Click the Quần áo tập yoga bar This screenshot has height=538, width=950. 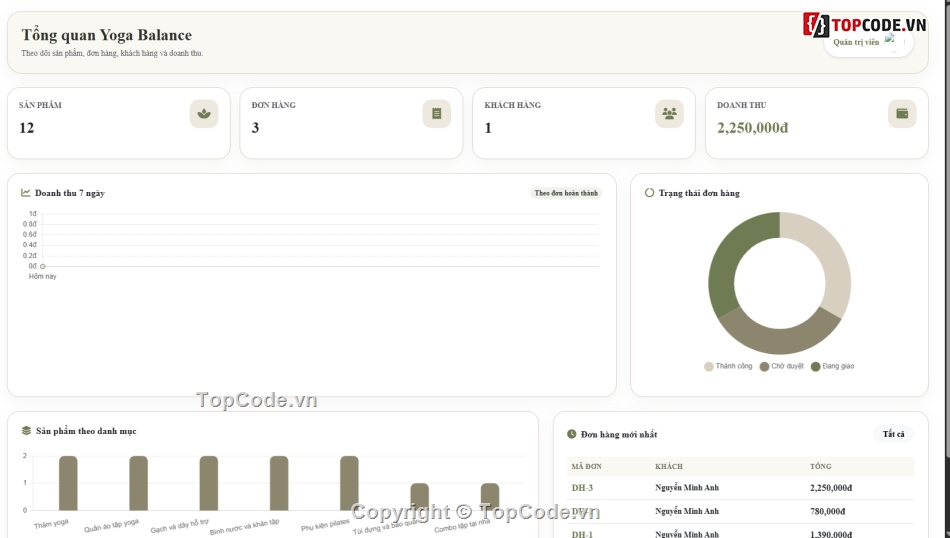(x=138, y=483)
